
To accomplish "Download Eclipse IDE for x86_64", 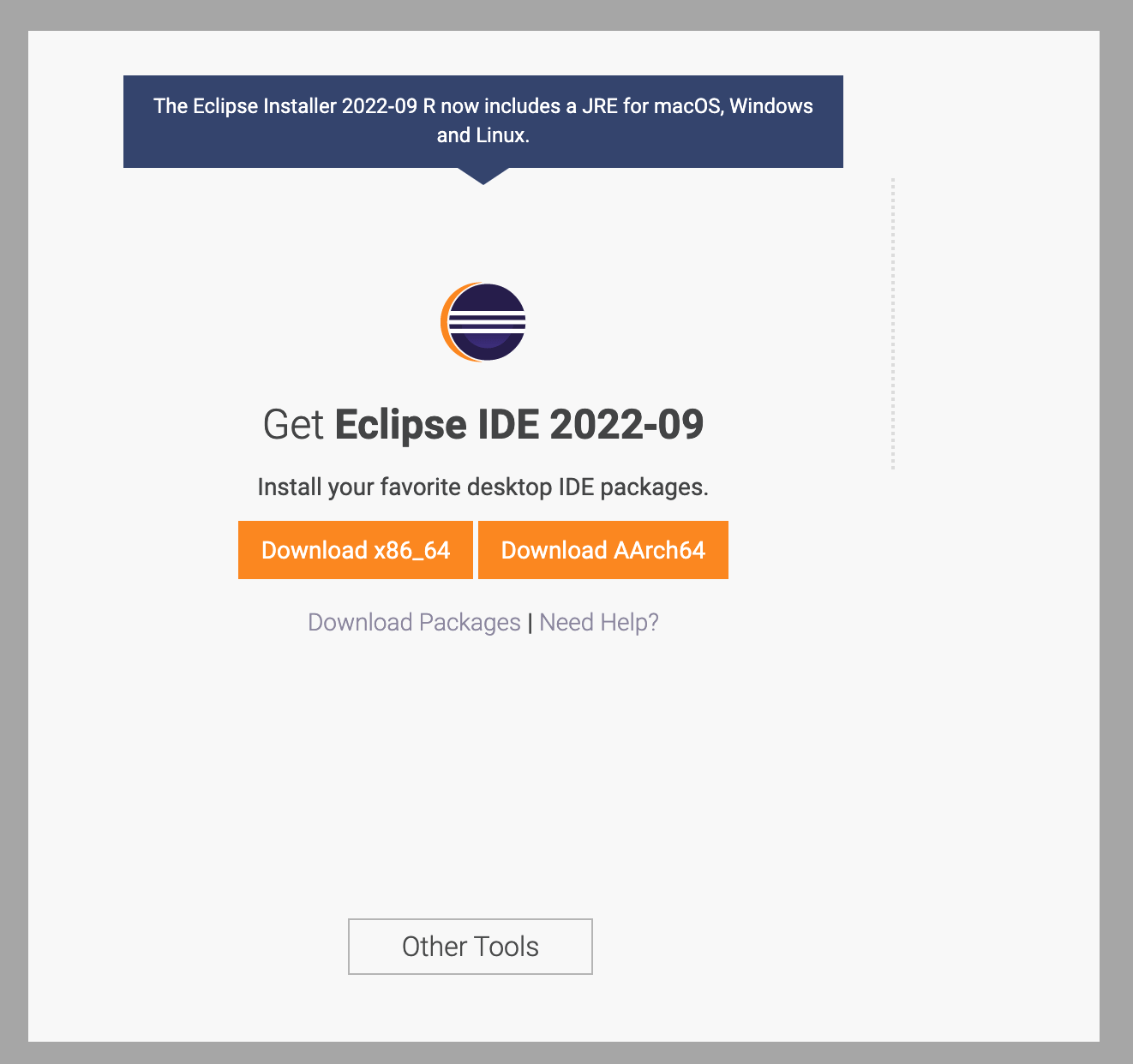I will coord(356,550).
